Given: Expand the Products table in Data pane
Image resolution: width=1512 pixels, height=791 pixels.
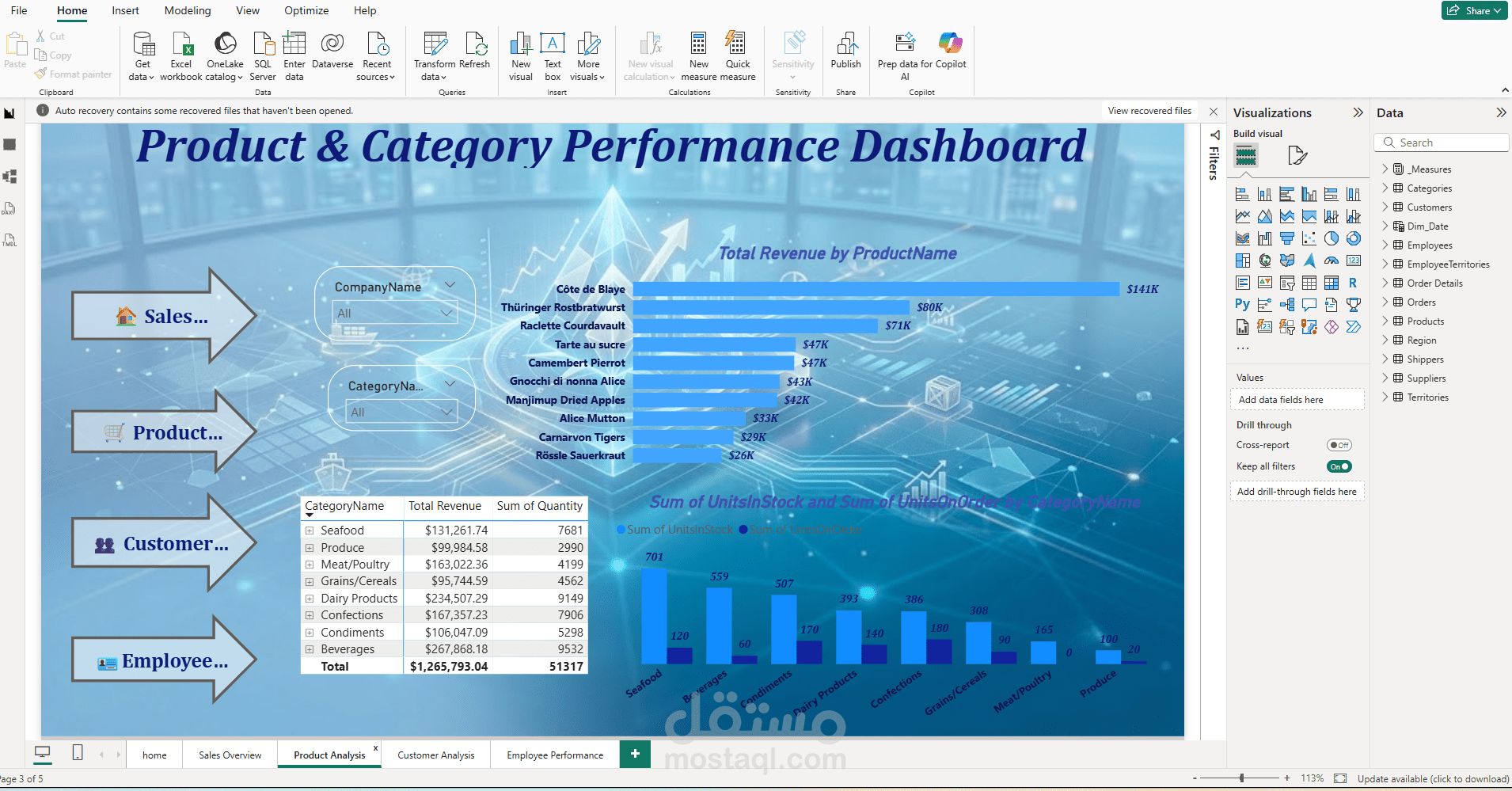Looking at the screenshot, I should pos(1385,321).
